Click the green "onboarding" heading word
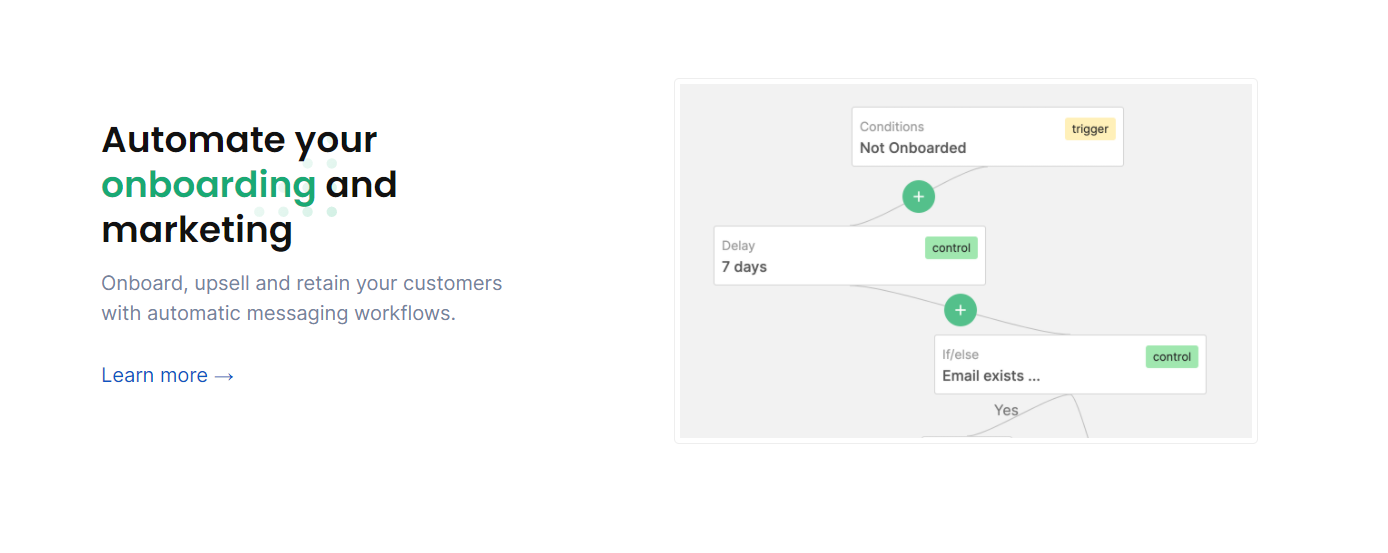Viewport: 1388px width, 553px height. [209, 185]
